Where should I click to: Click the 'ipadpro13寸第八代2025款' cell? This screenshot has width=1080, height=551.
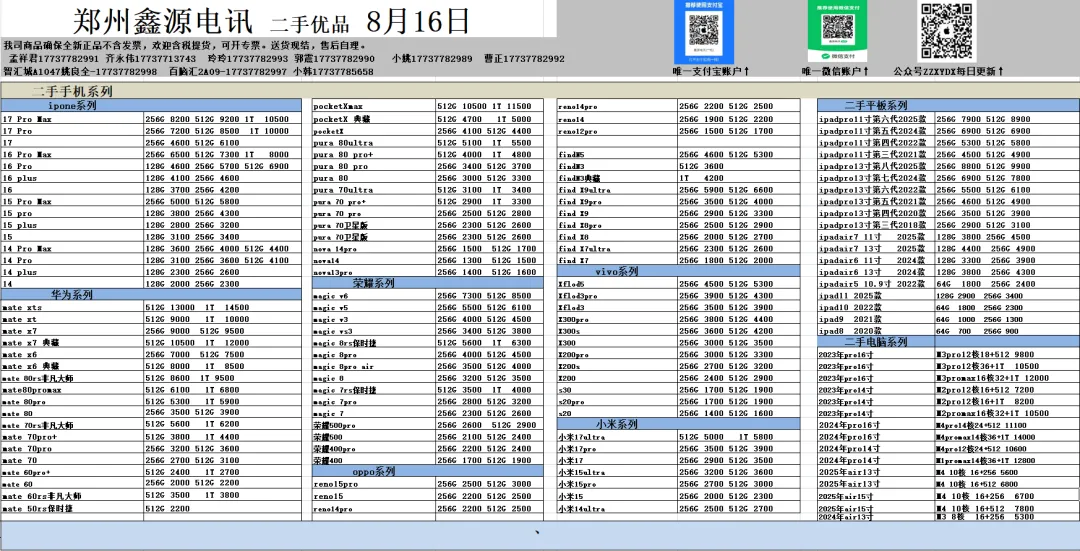(x=875, y=166)
